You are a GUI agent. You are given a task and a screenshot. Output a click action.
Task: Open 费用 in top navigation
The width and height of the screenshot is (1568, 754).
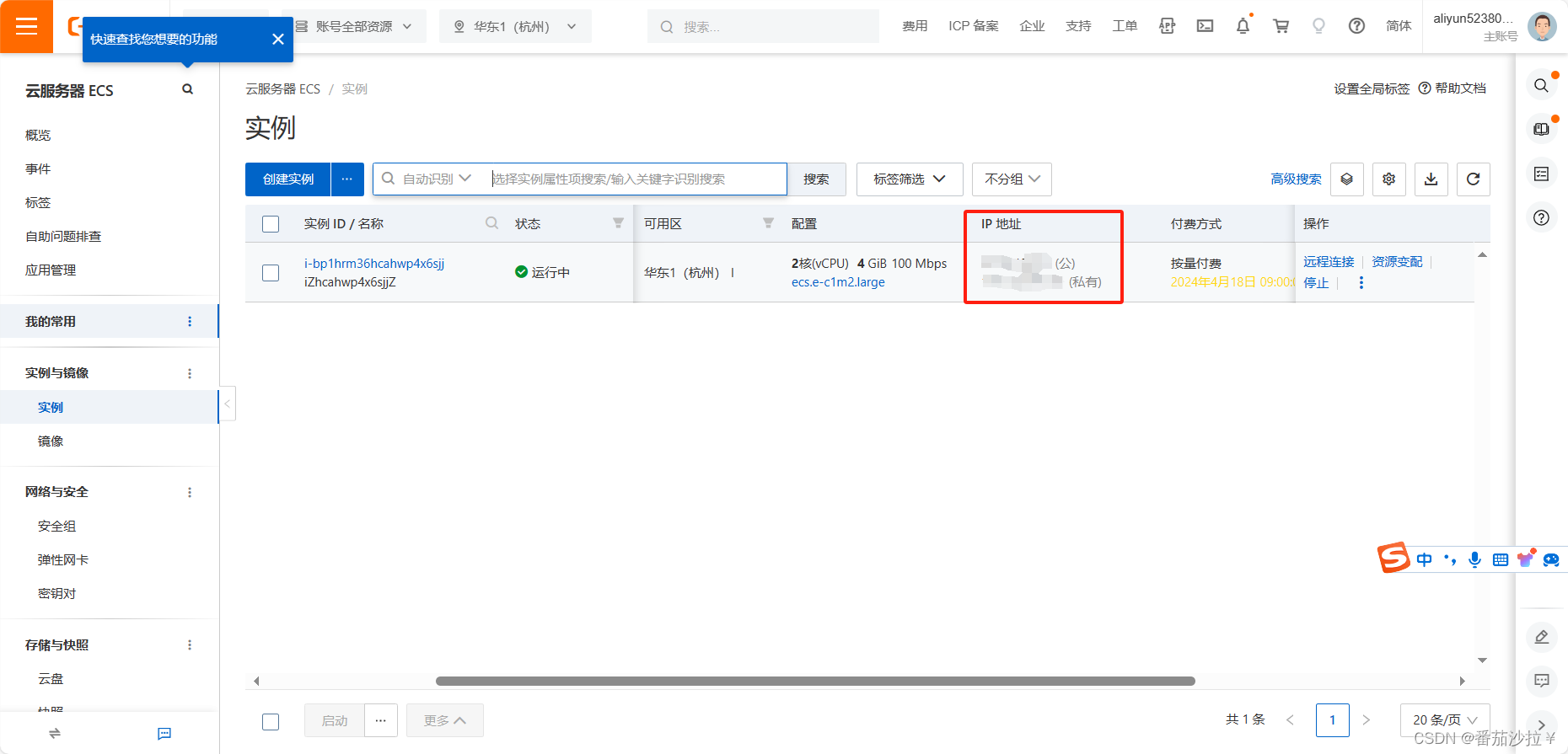pos(915,26)
